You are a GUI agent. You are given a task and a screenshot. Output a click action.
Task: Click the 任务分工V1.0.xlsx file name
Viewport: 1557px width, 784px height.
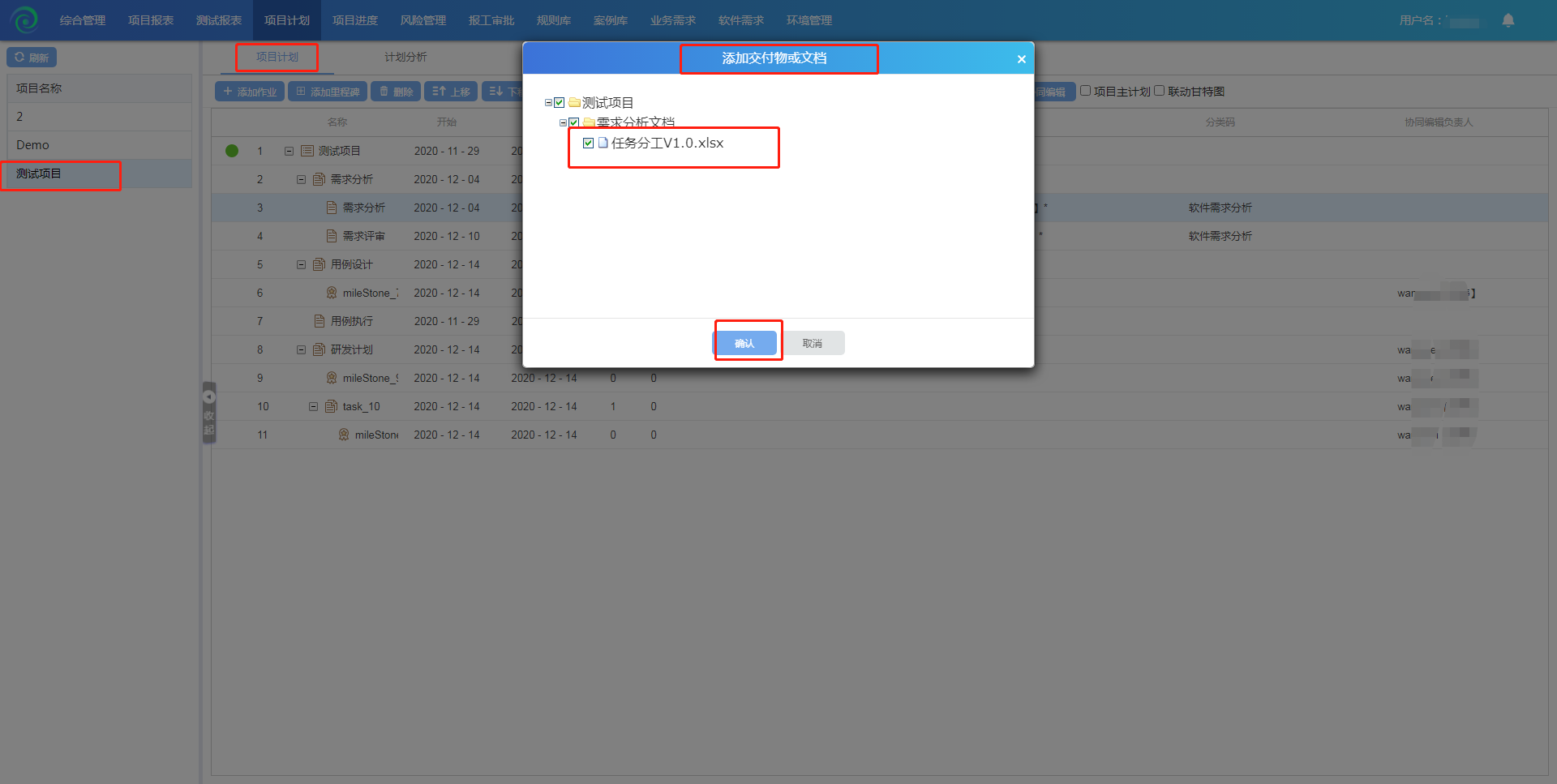[x=667, y=143]
